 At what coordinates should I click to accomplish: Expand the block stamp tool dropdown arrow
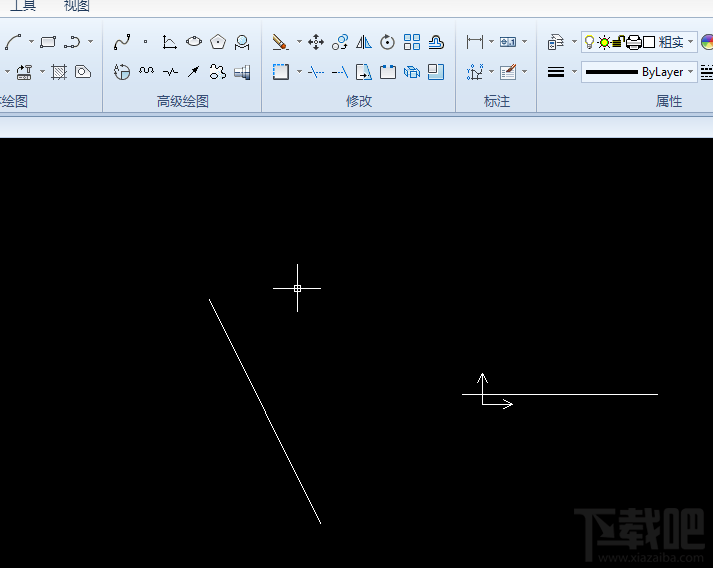point(42,71)
